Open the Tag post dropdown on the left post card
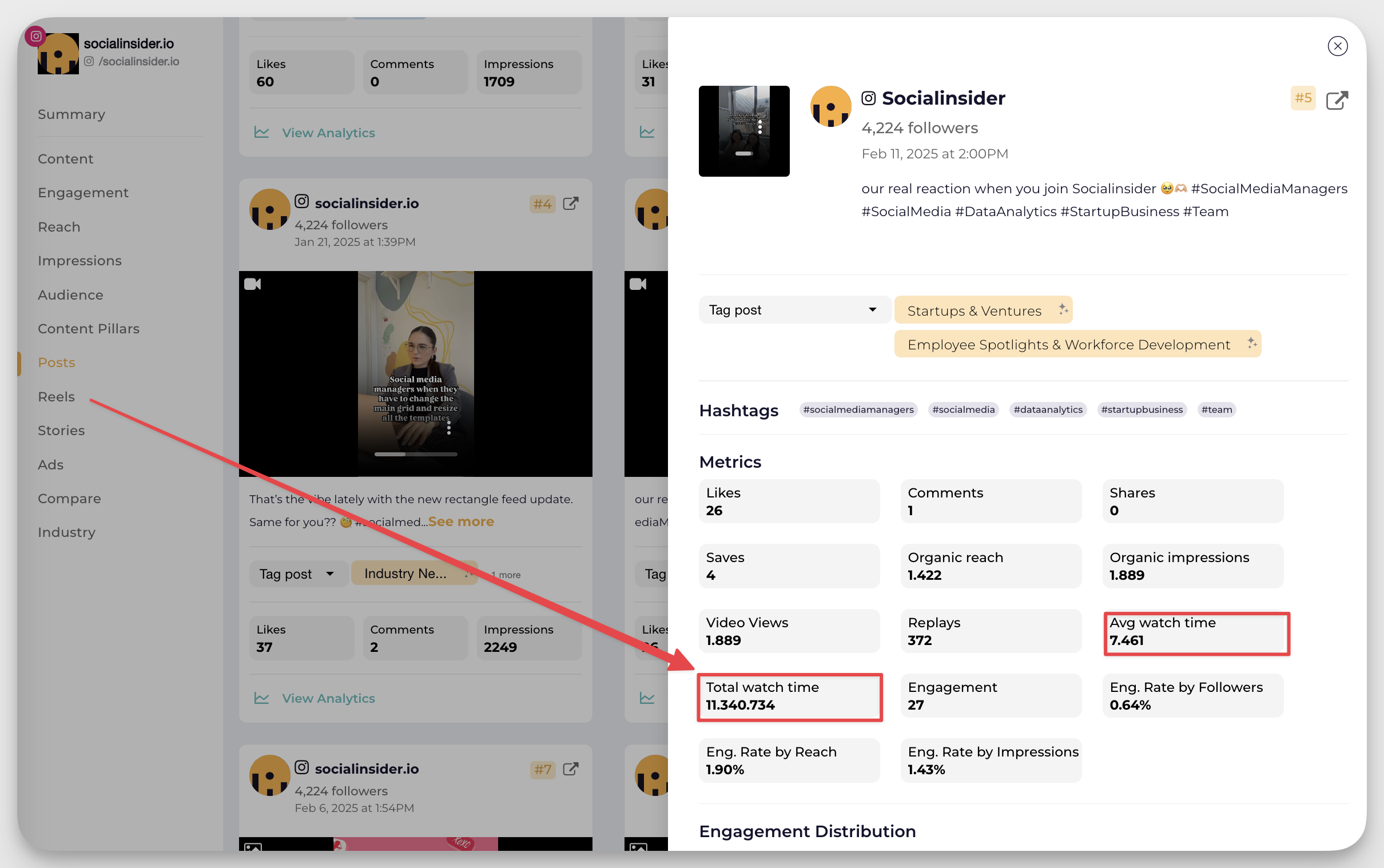The height and width of the screenshot is (868, 1384). (x=295, y=573)
